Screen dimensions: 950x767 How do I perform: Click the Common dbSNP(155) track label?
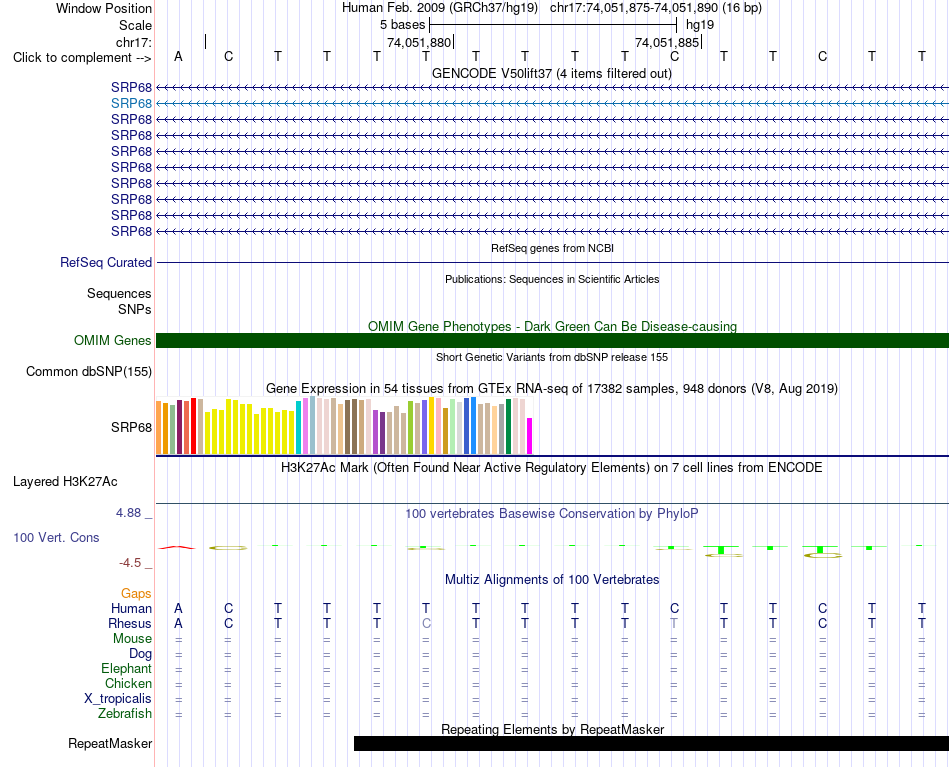pos(88,371)
